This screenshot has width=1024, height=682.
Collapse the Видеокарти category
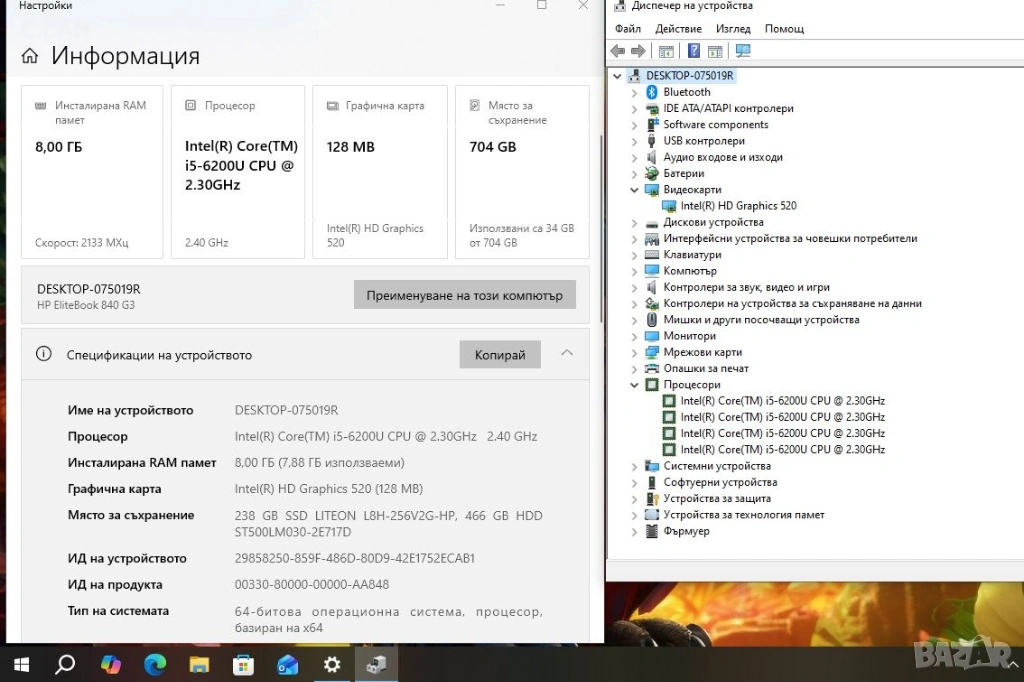pyautogui.click(x=634, y=190)
